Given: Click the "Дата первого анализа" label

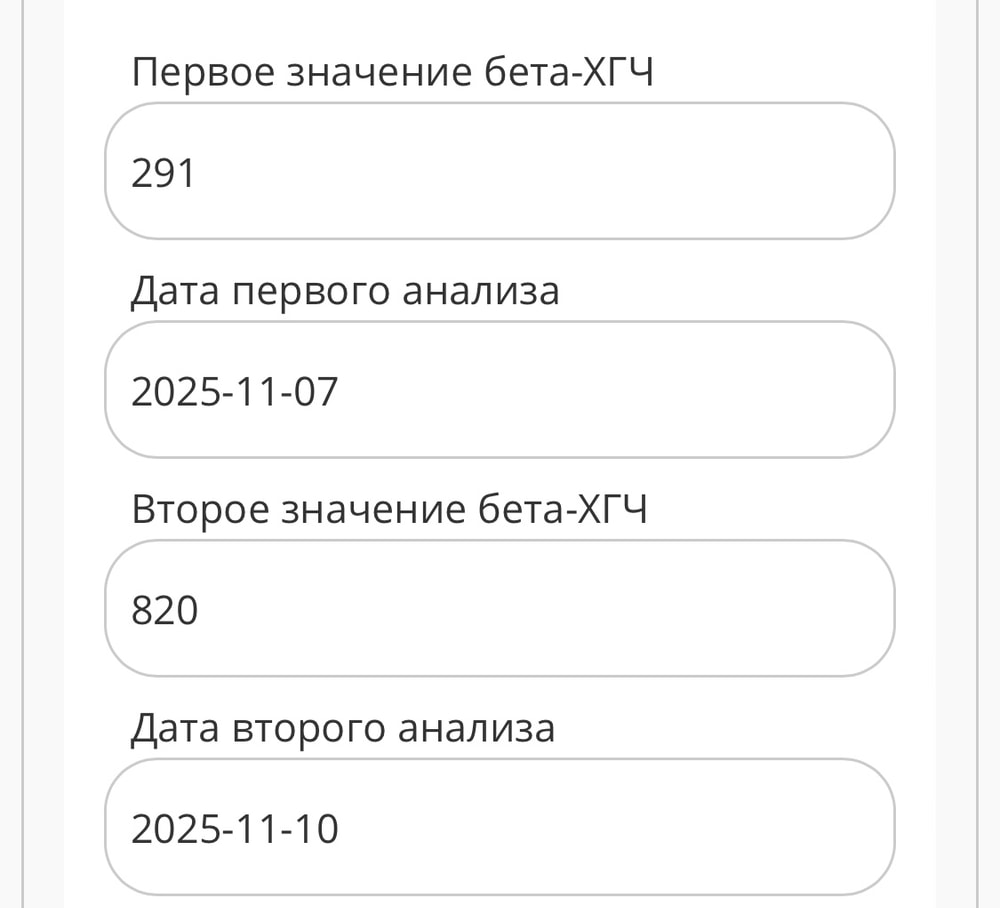Looking at the screenshot, I should [x=345, y=291].
